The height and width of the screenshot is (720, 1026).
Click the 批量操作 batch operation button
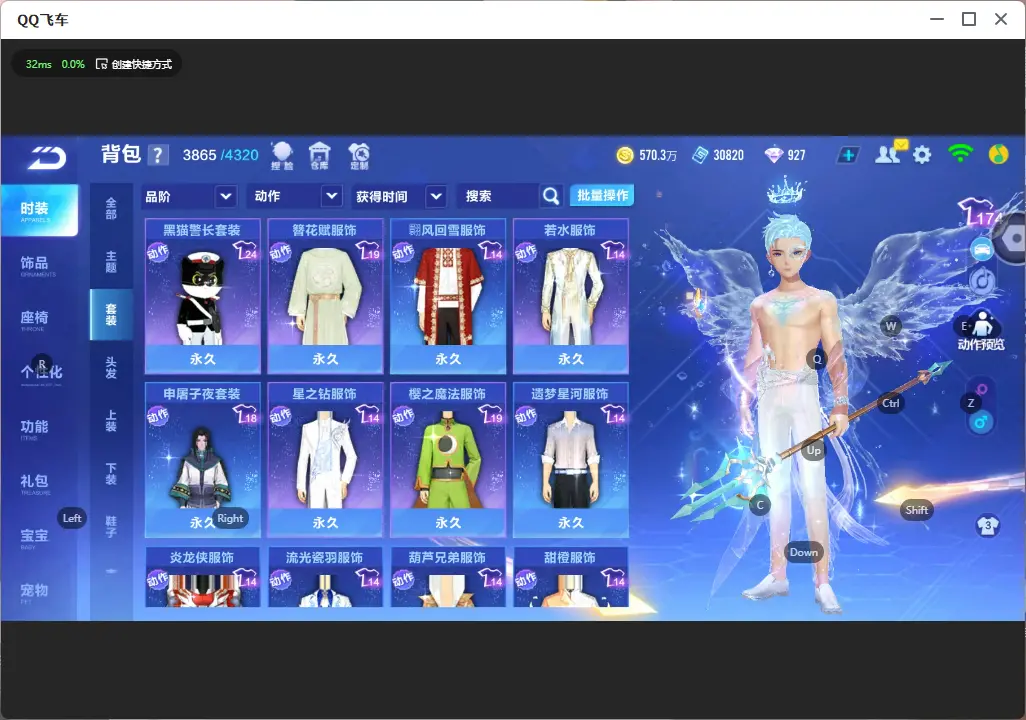point(602,195)
